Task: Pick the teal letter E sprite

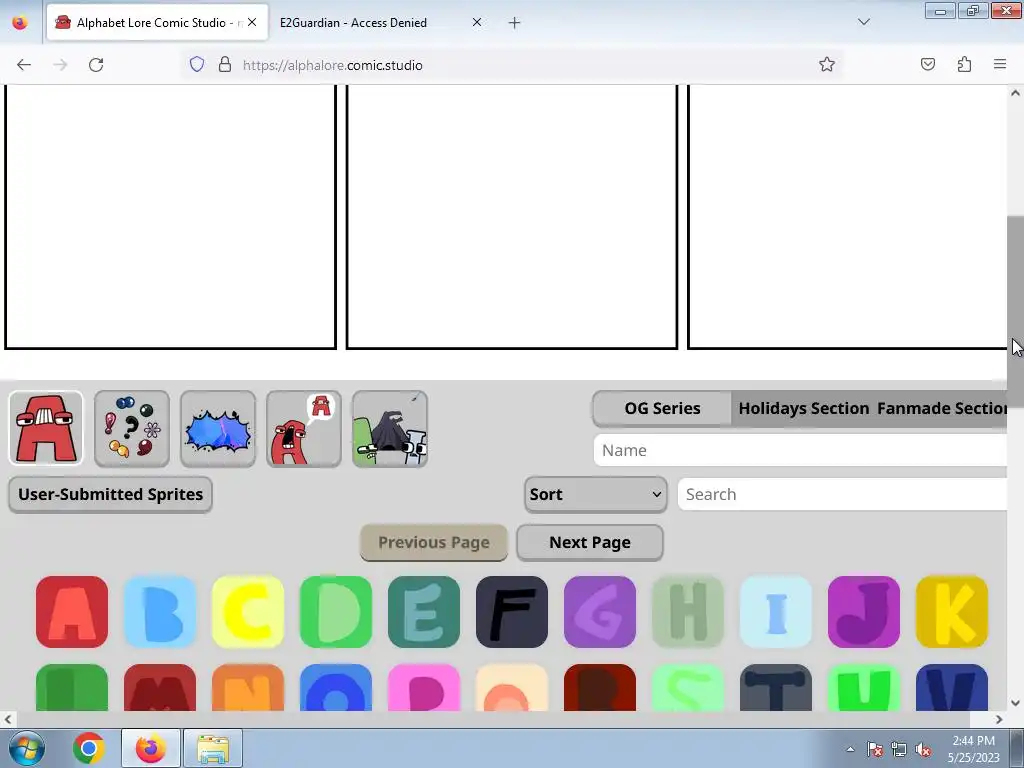Action: click(424, 612)
